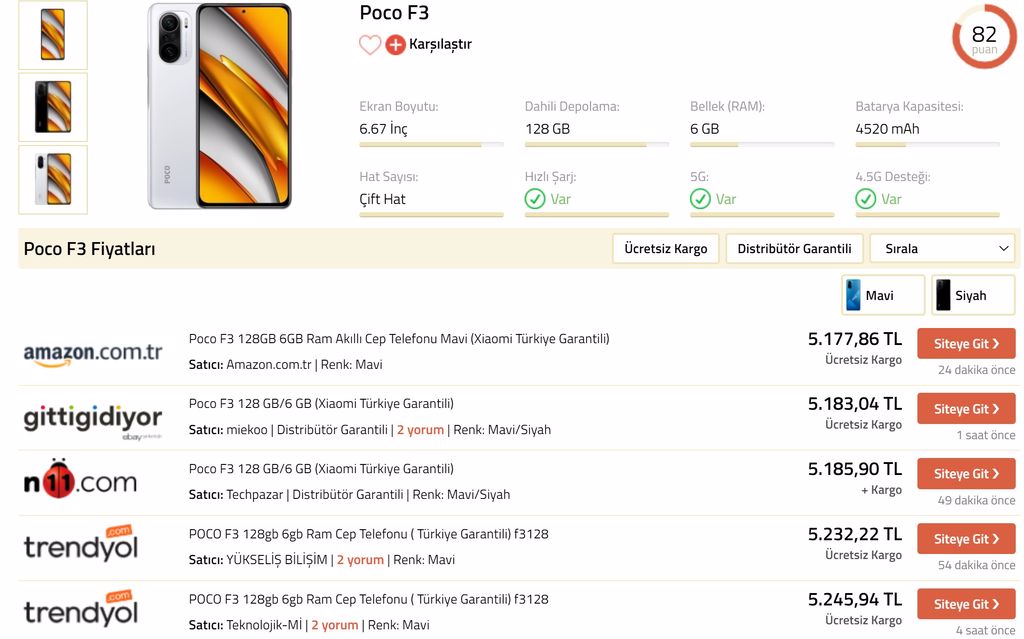Click Siteye Git for the n11.com offer
Viewport: 1024px width, 639px height.
coord(966,474)
